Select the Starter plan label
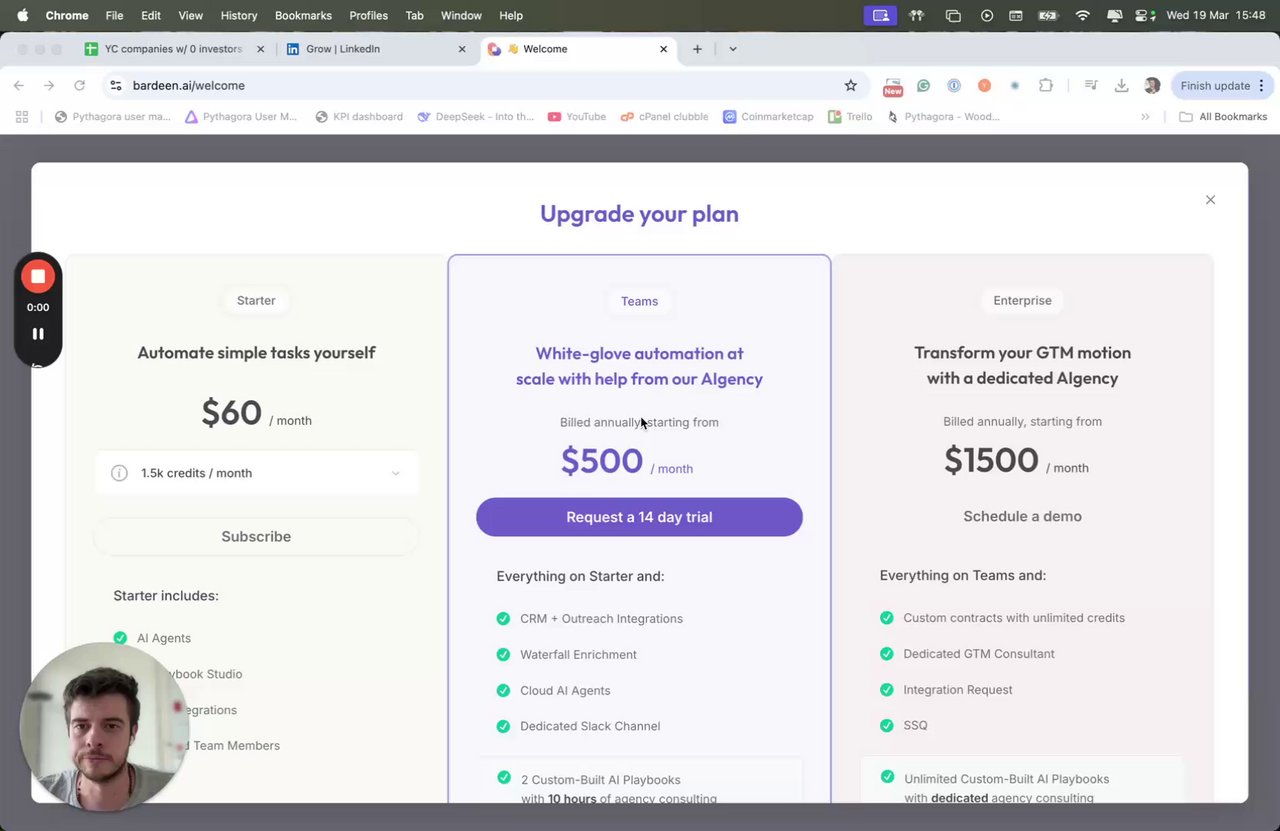The width and height of the screenshot is (1280, 831). pyautogui.click(x=256, y=300)
